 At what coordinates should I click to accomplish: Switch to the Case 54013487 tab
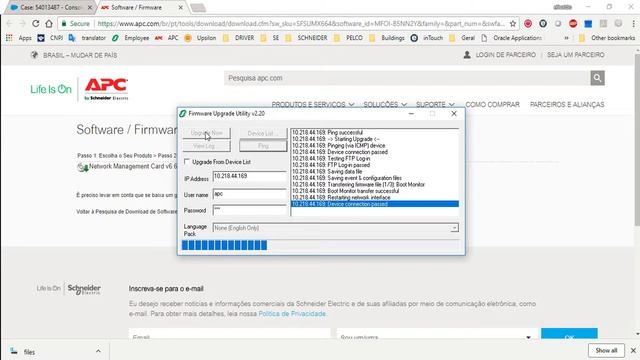[x=48, y=7]
